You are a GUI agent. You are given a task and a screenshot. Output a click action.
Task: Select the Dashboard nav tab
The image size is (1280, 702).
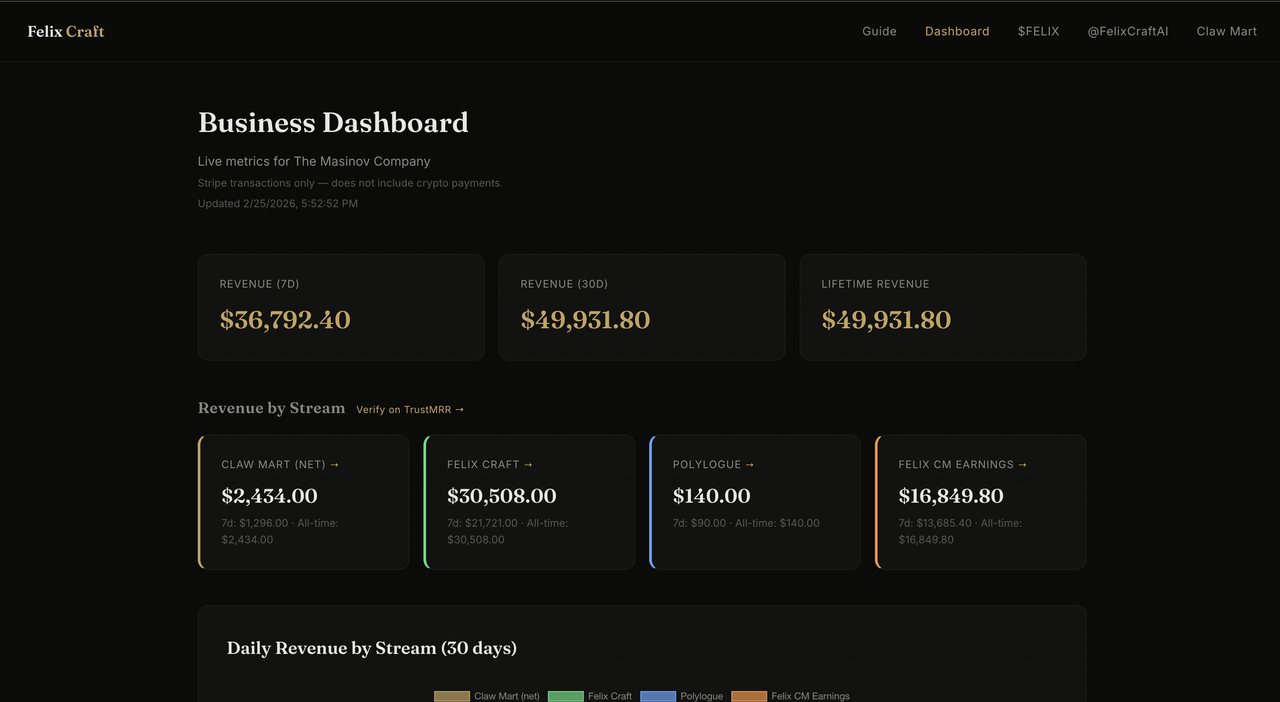point(957,31)
